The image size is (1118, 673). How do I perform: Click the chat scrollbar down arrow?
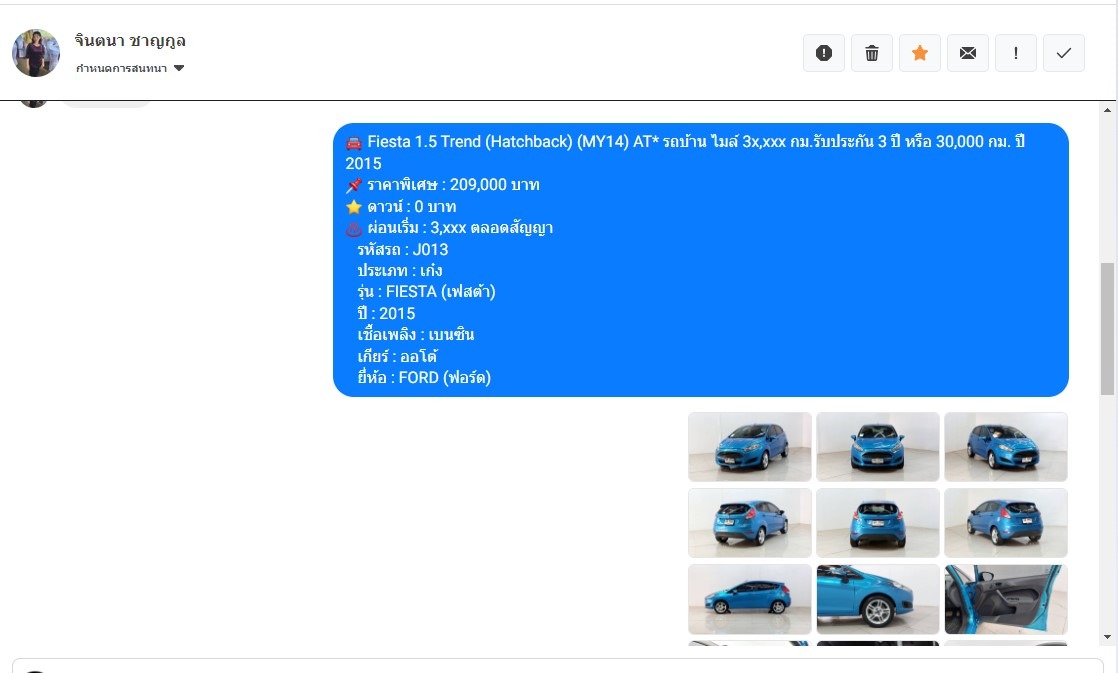[1107, 637]
